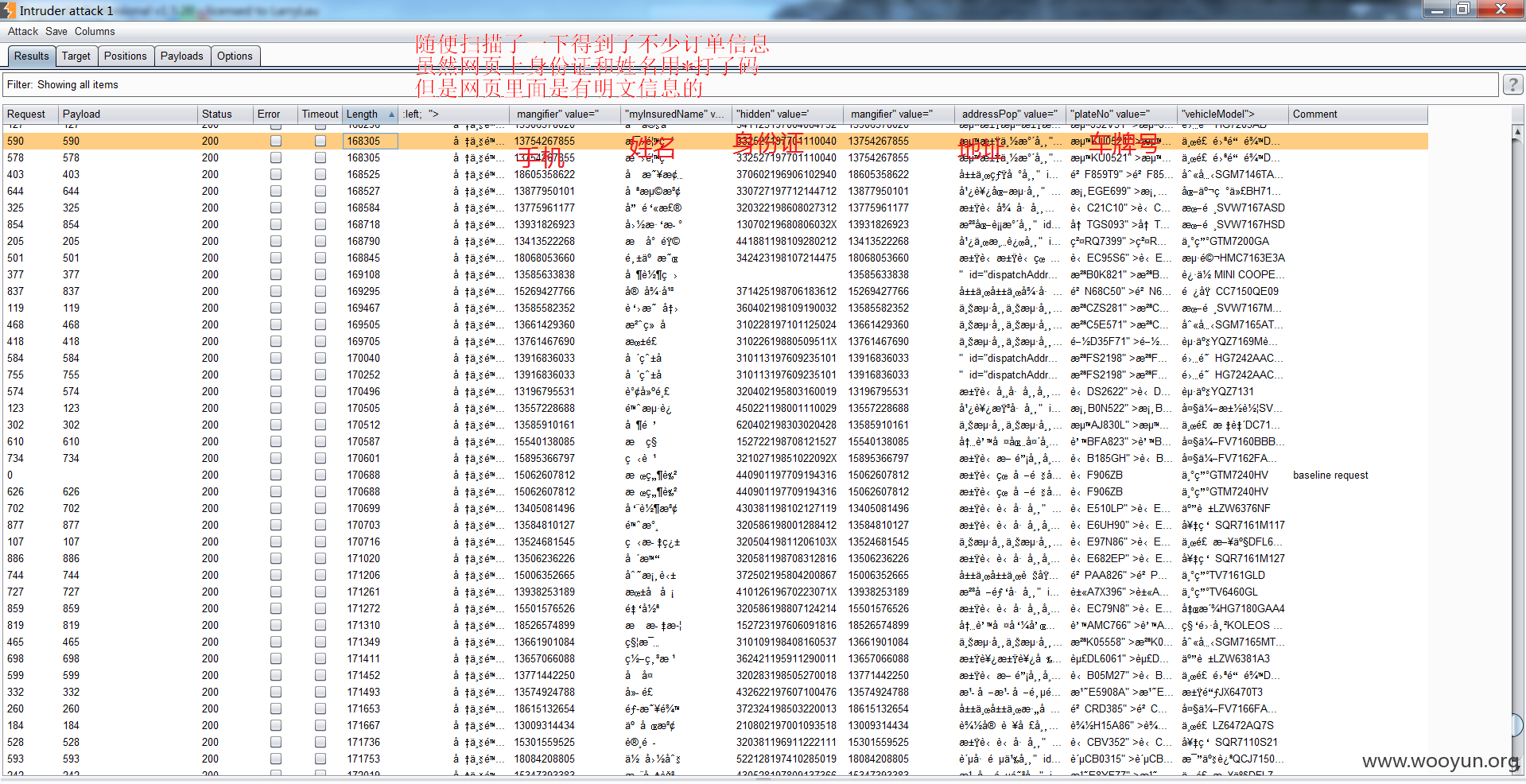Viewport: 1526px width, 784px height.
Task: Click phone number 13761467690 in row 418
Action: pos(544,341)
